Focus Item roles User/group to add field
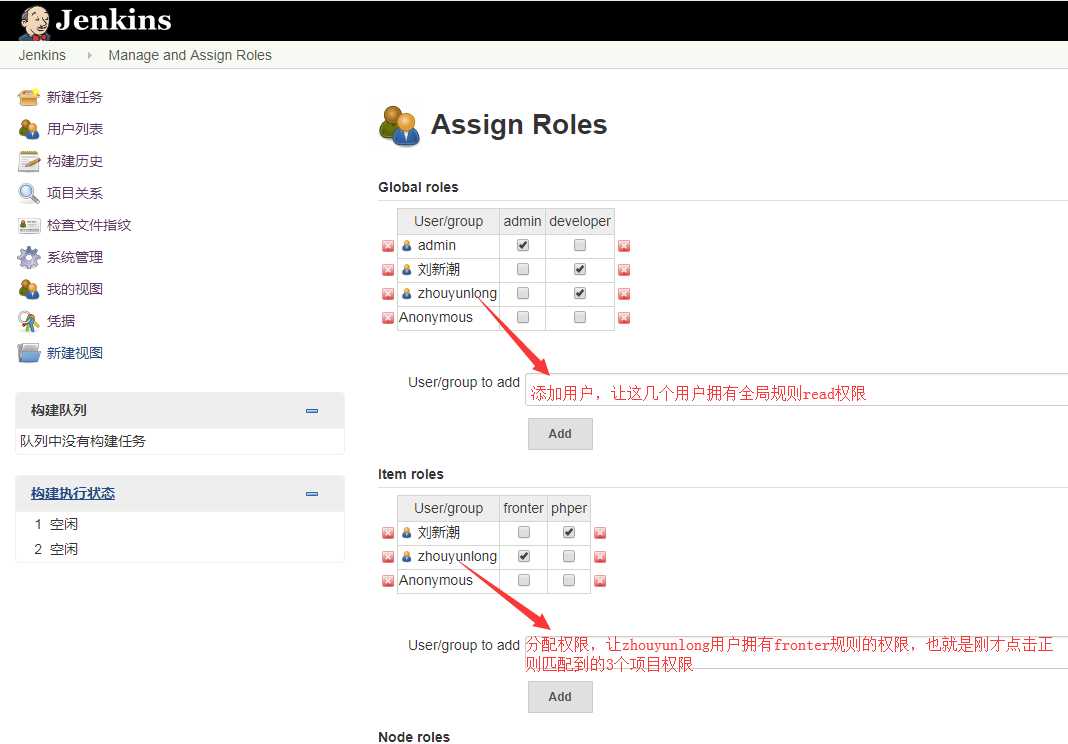This screenshot has width=1068, height=744. (x=796, y=652)
